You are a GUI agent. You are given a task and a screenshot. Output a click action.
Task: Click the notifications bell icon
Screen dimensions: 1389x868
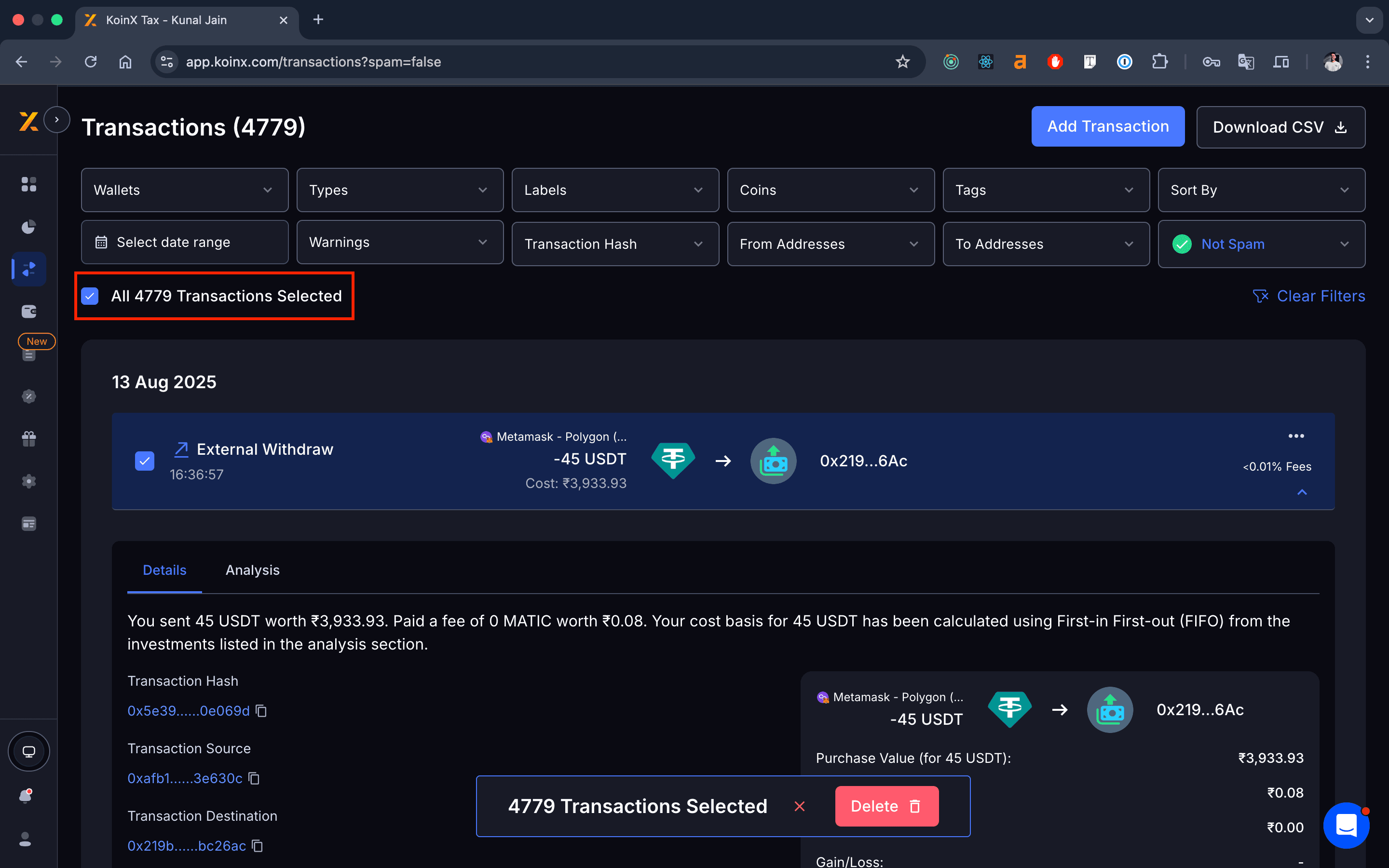click(26, 796)
